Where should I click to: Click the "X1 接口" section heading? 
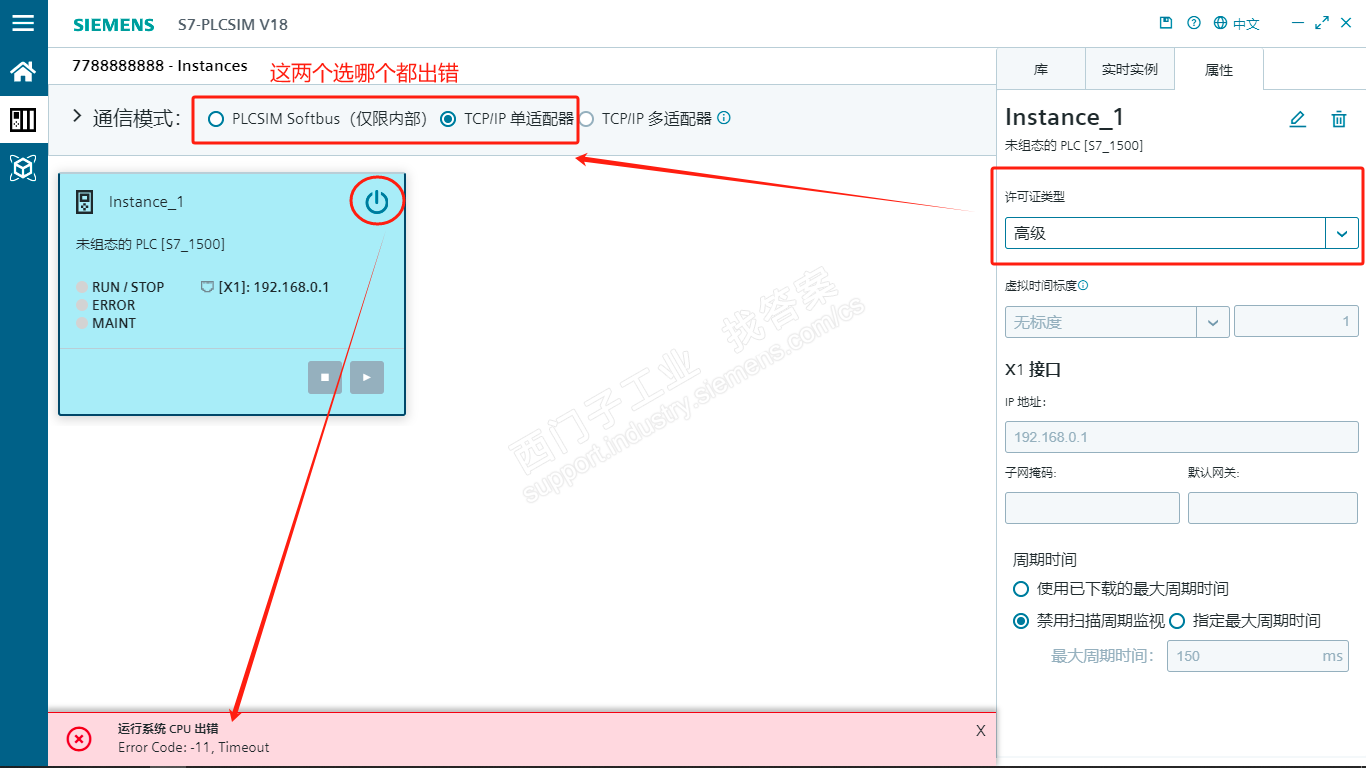(x=1033, y=369)
